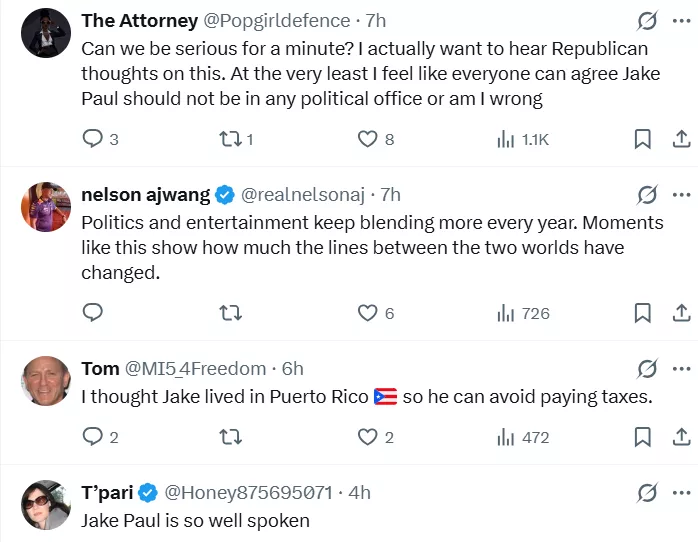
Task: Repost The Attorney's tweet
Action: tap(230, 139)
